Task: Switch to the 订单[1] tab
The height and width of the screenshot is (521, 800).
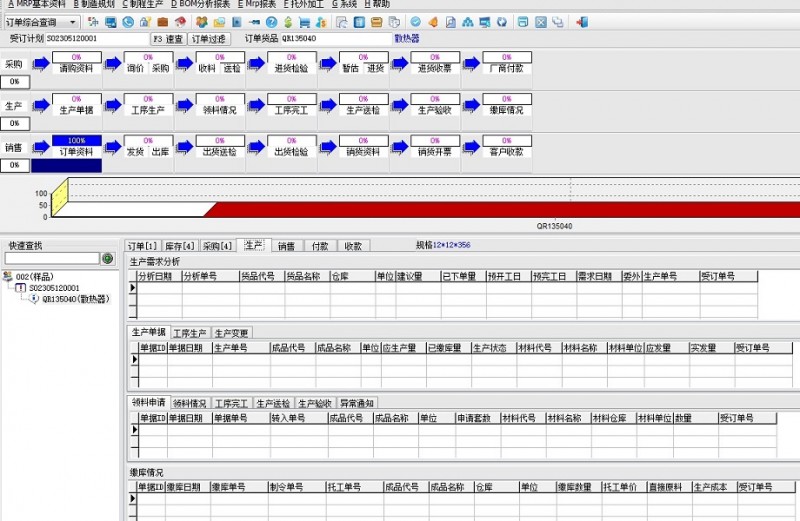Action: click(x=142, y=246)
